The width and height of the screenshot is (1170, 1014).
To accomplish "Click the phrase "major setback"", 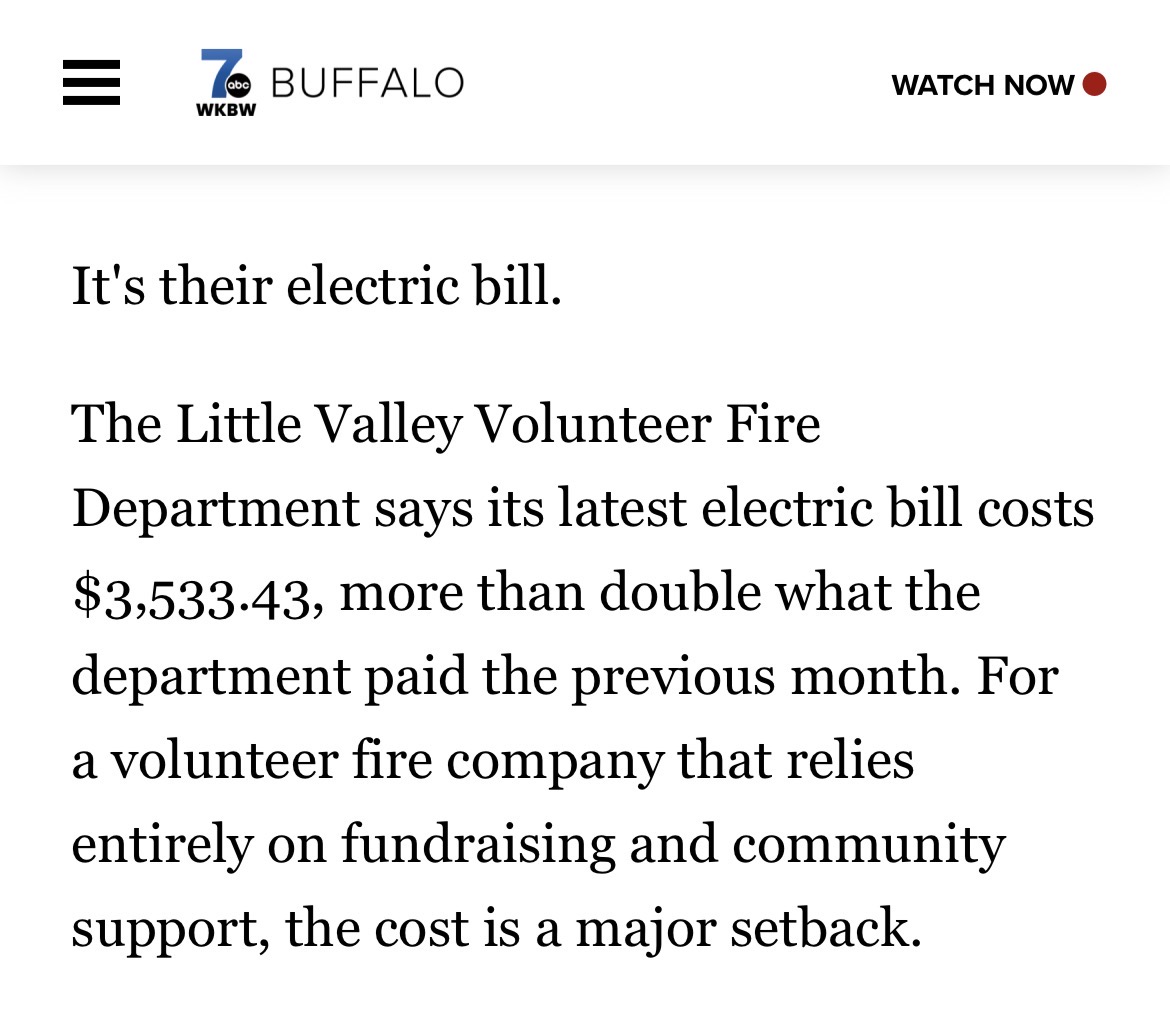I will (x=747, y=928).
